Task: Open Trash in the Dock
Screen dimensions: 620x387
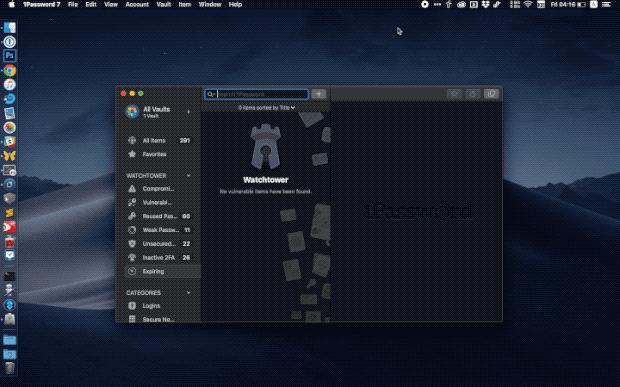Action: coord(9,368)
